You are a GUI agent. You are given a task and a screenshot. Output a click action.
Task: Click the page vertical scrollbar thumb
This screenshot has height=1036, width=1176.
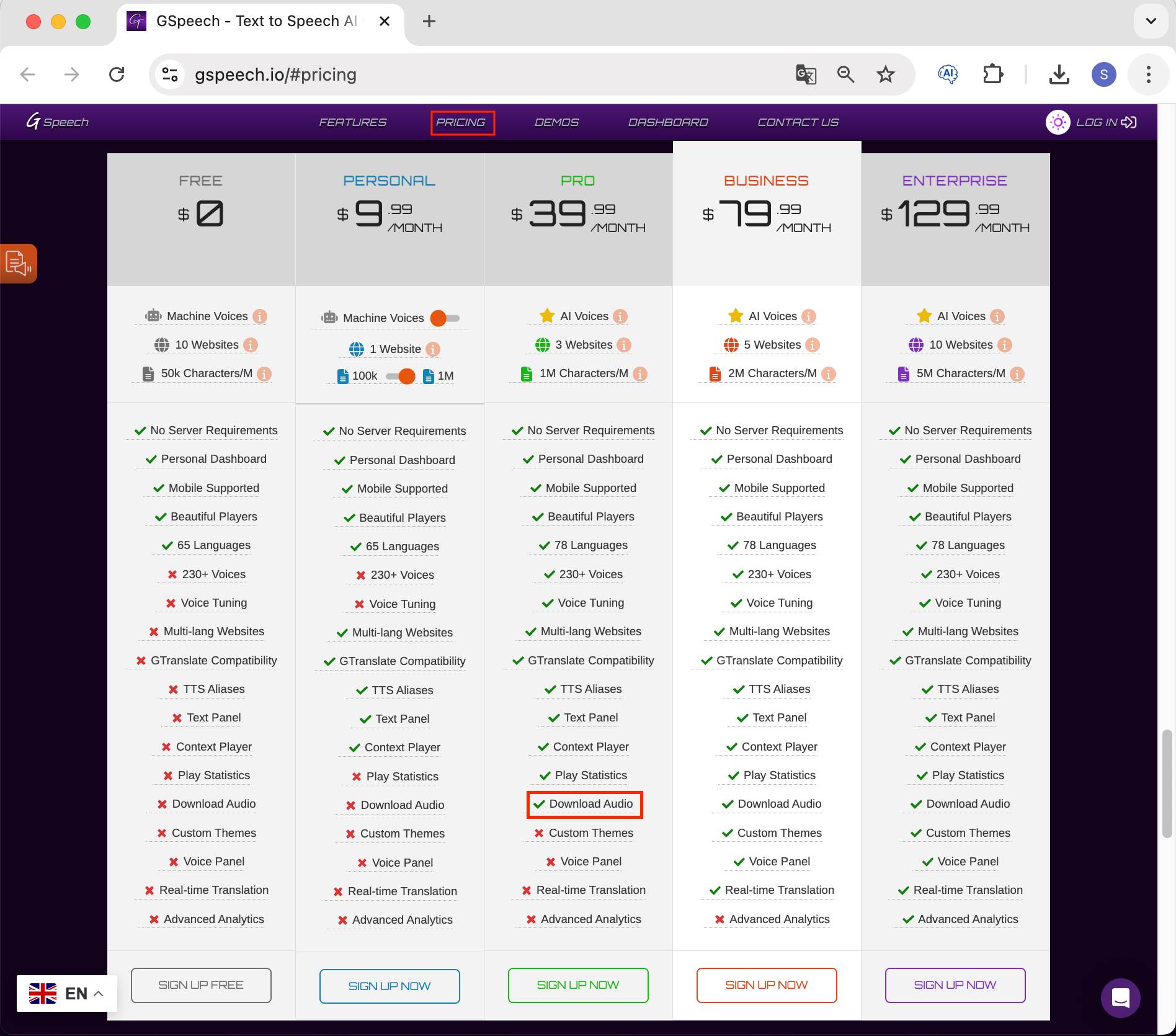pos(1167,784)
